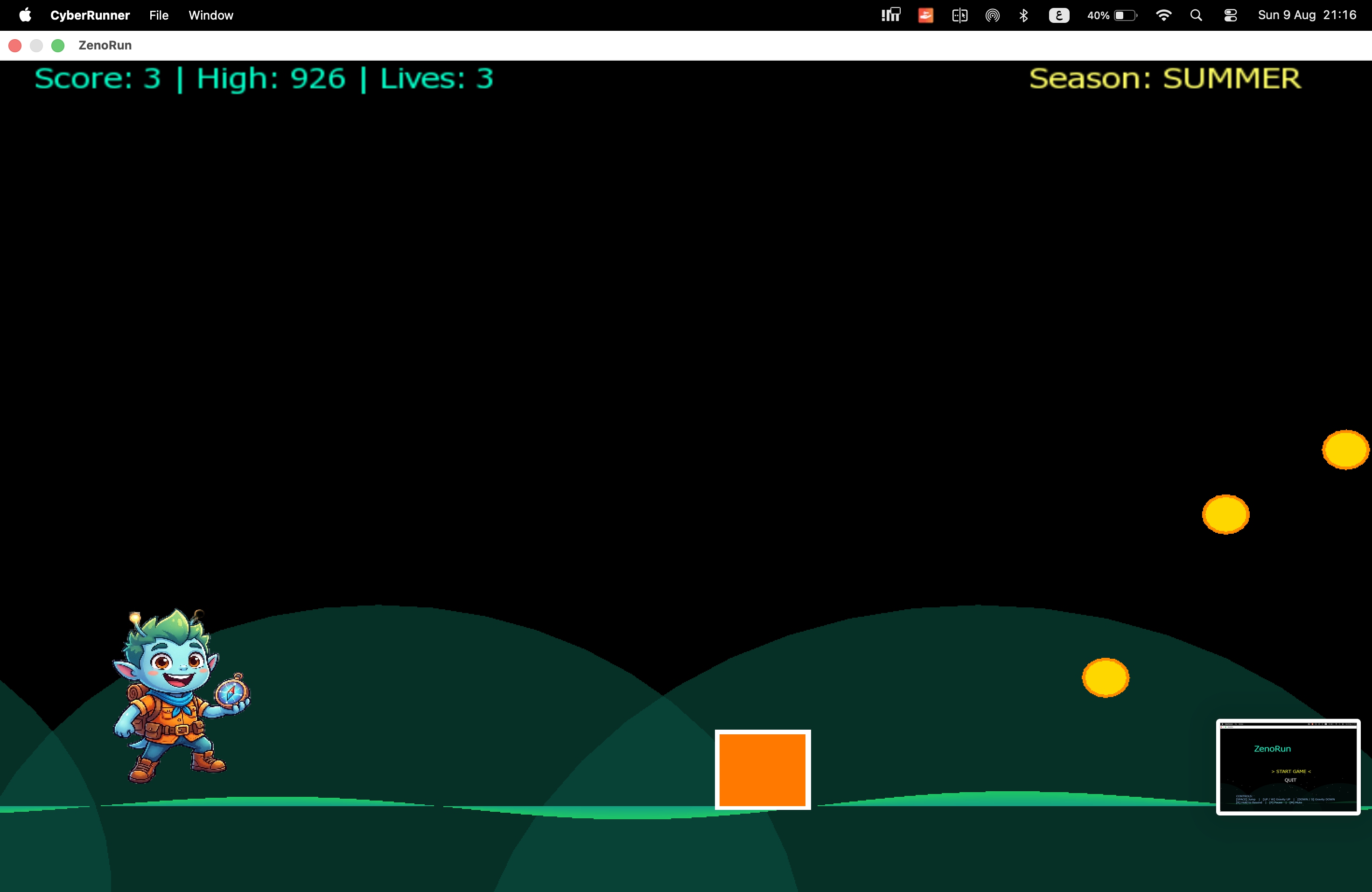Viewport: 1372px width, 892px height.
Task: Click the ZenoRun window title
Action: click(105, 46)
